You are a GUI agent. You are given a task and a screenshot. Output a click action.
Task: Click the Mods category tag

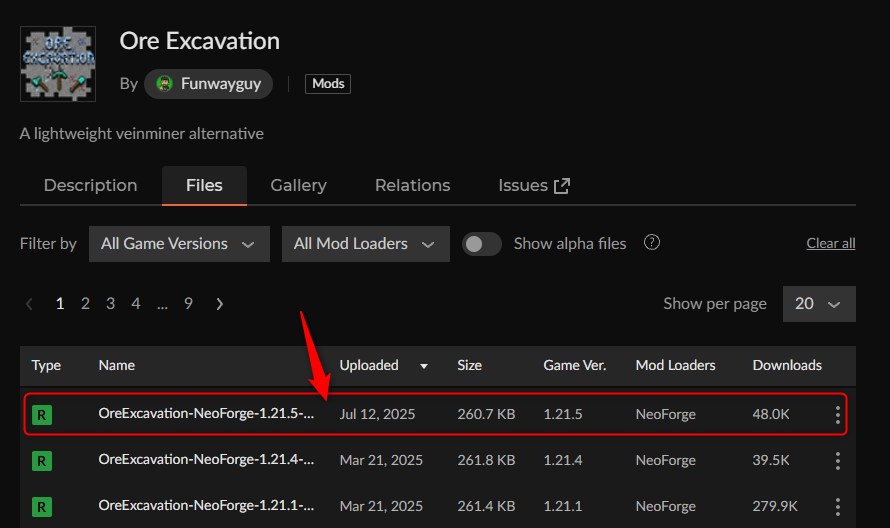tap(328, 84)
